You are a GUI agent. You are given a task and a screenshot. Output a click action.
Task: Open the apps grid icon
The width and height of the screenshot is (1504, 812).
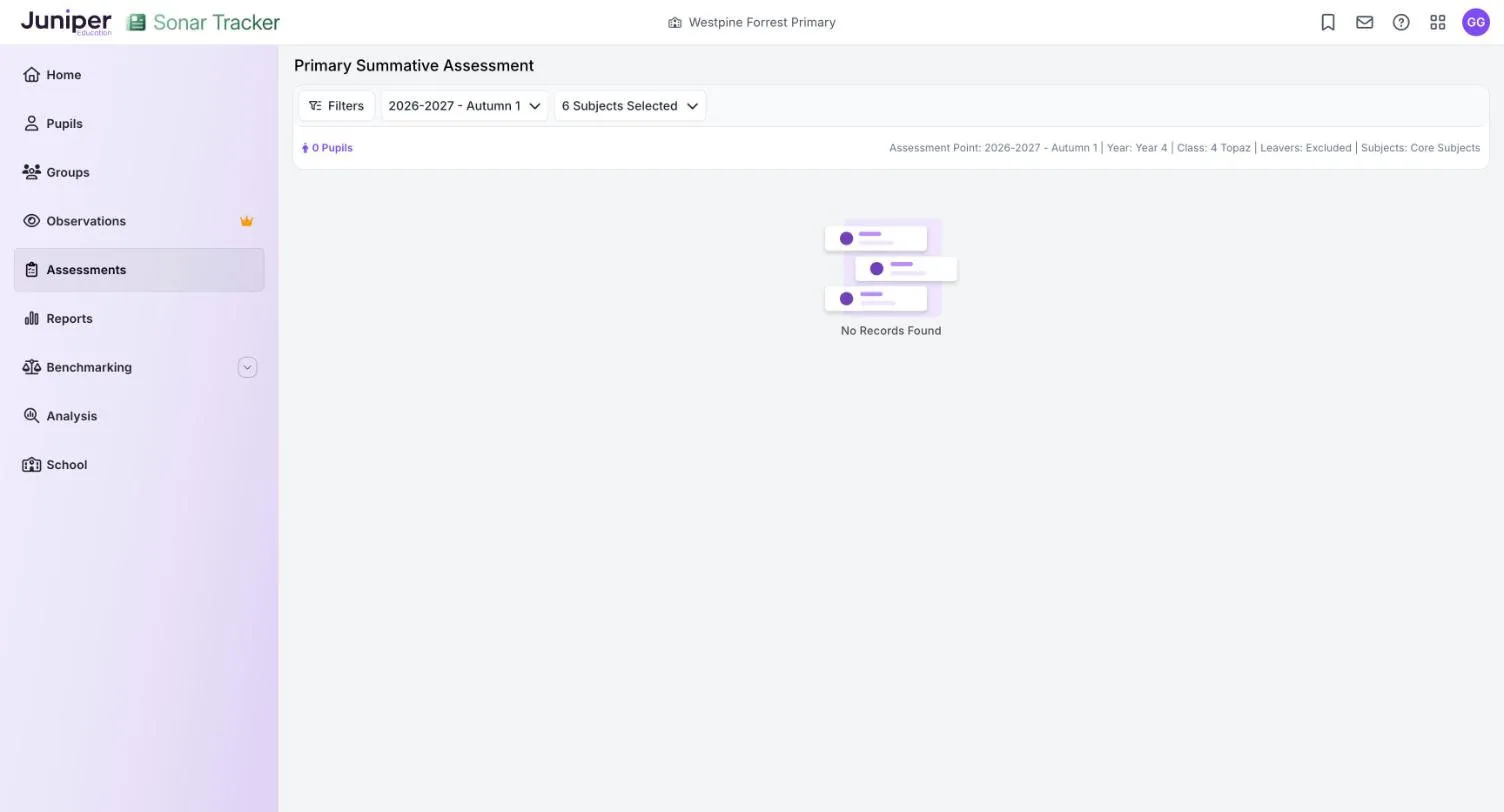pyautogui.click(x=1438, y=22)
